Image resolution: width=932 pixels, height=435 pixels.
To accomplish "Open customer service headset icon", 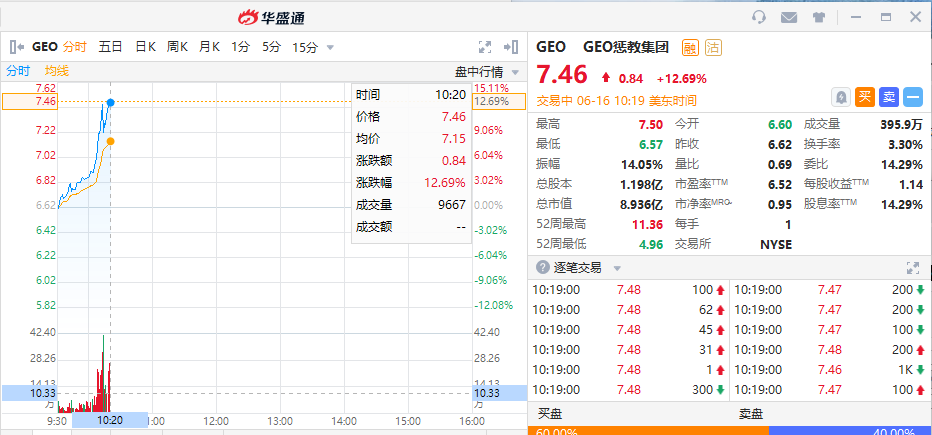I will [759, 17].
